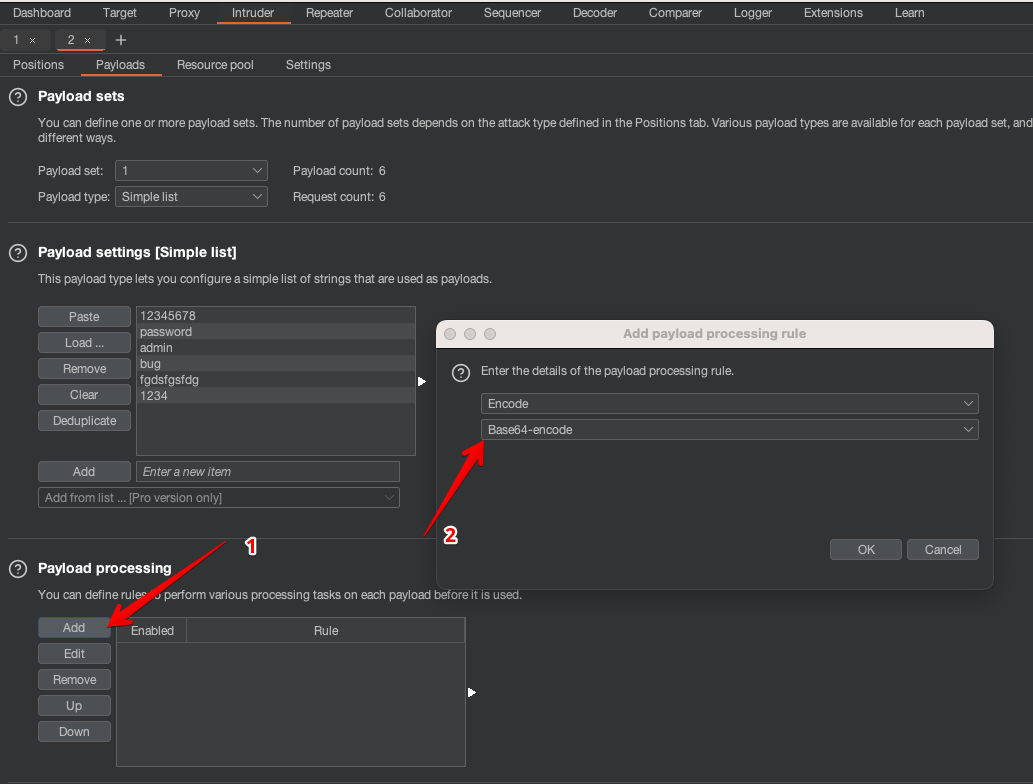Click Remove in Payload processing
1033x784 pixels.
pos(74,680)
